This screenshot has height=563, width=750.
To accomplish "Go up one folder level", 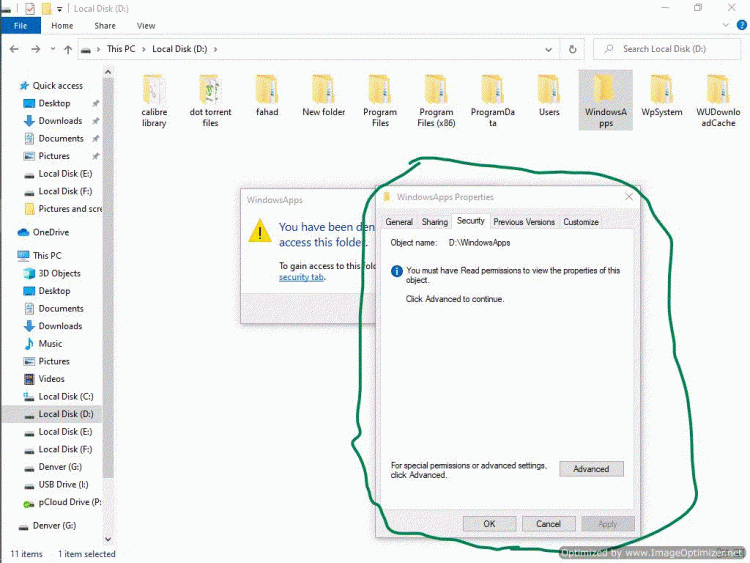I will pyautogui.click(x=68, y=49).
